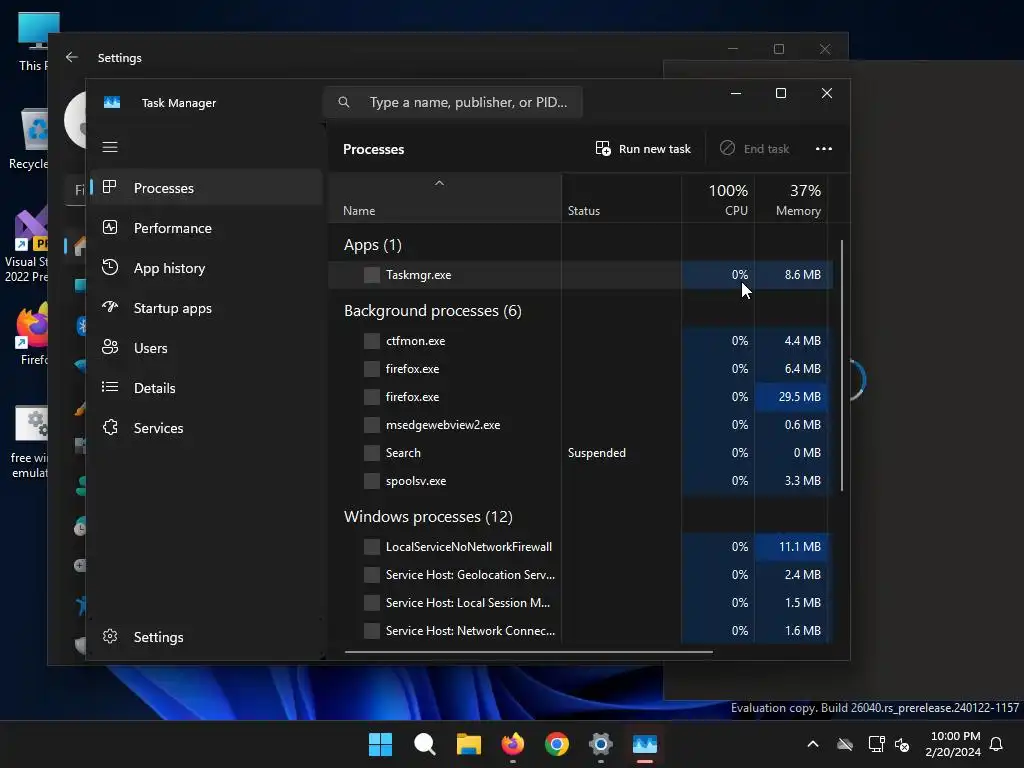Collapse the Background processes (6) group
The height and width of the screenshot is (768, 1024).
click(x=432, y=311)
